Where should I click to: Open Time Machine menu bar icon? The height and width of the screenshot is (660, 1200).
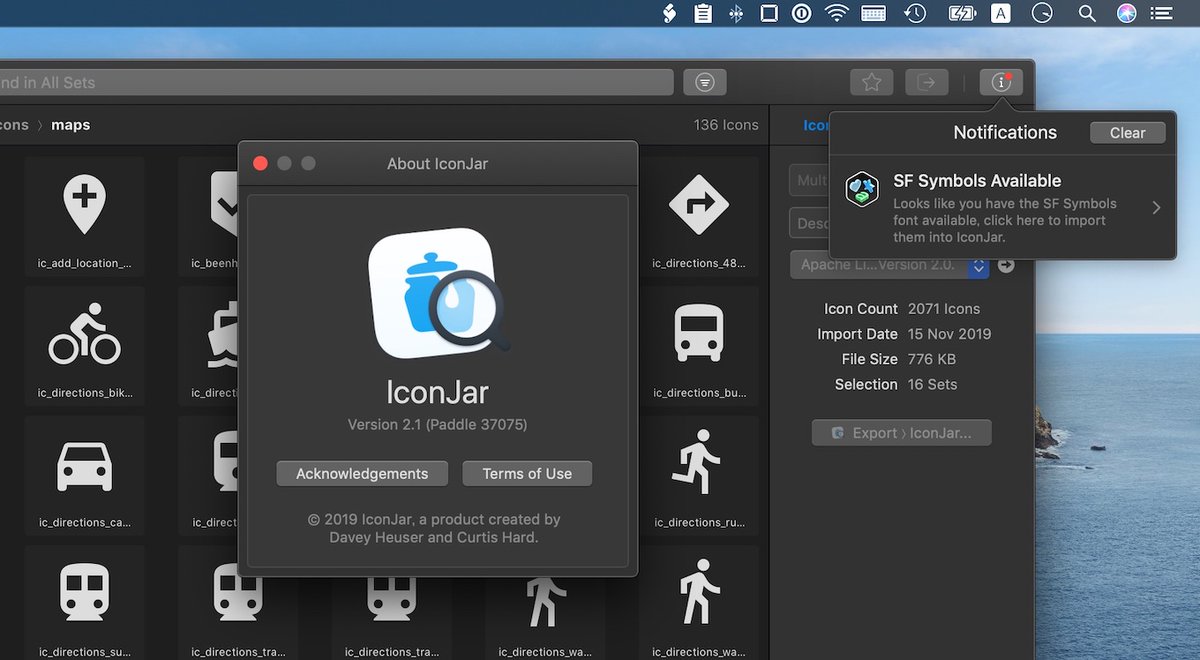[915, 13]
